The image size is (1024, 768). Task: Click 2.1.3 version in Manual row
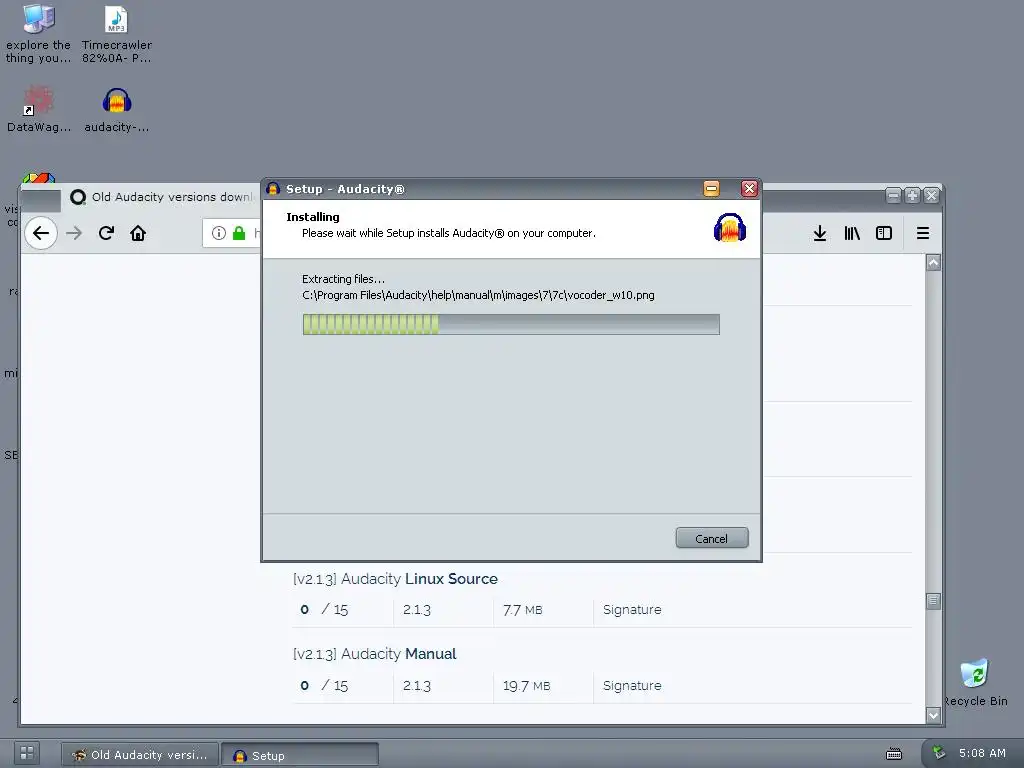pos(417,686)
